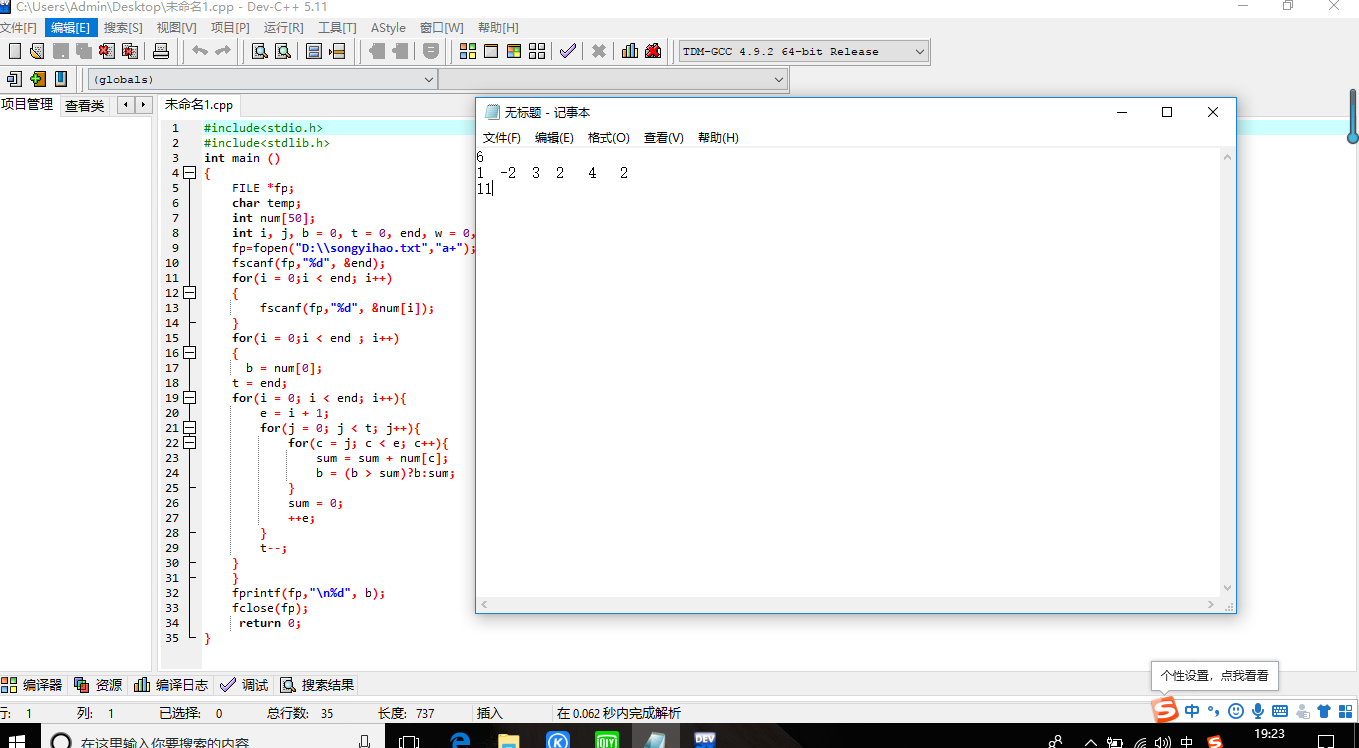Click the gray X Stop Execution icon
Image resolution: width=1359 pixels, height=748 pixels.
click(x=599, y=51)
